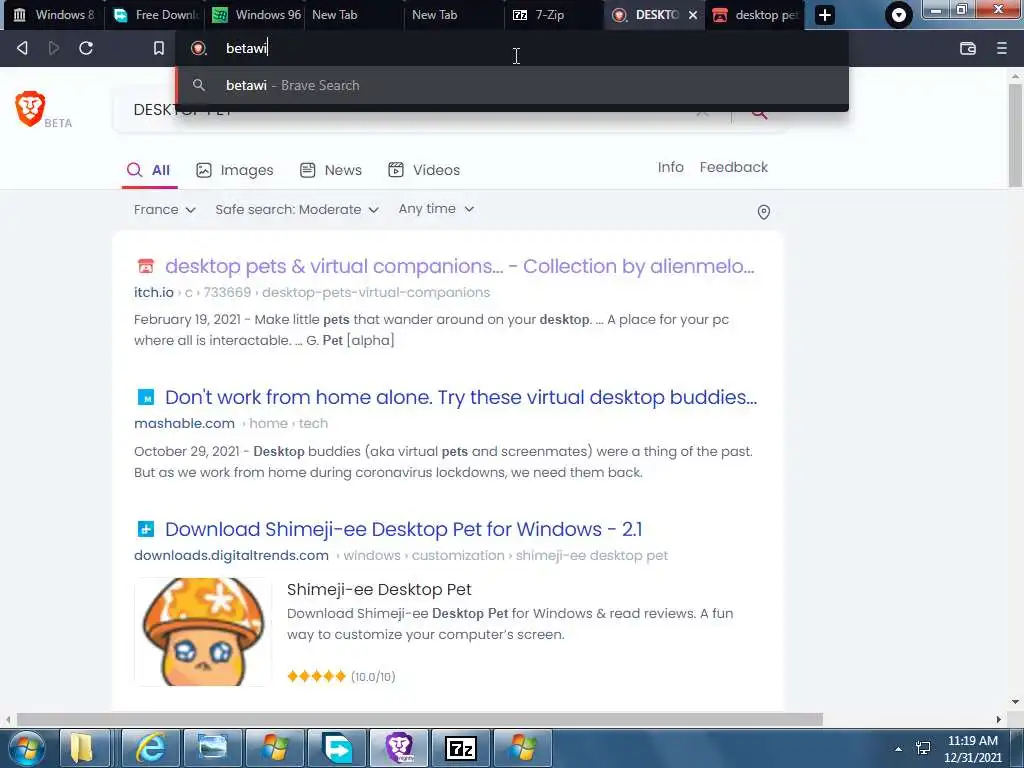This screenshot has width=1024, height=768.
Task: Open the Videos search tab
Action: coord(424,170)
